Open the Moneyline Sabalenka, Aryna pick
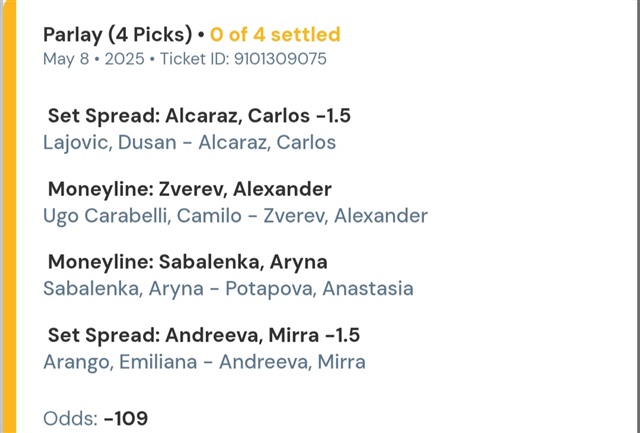Image resolution: width=640 pixels, height=433 pixels. pyautogui.click(x=188, y=262)
